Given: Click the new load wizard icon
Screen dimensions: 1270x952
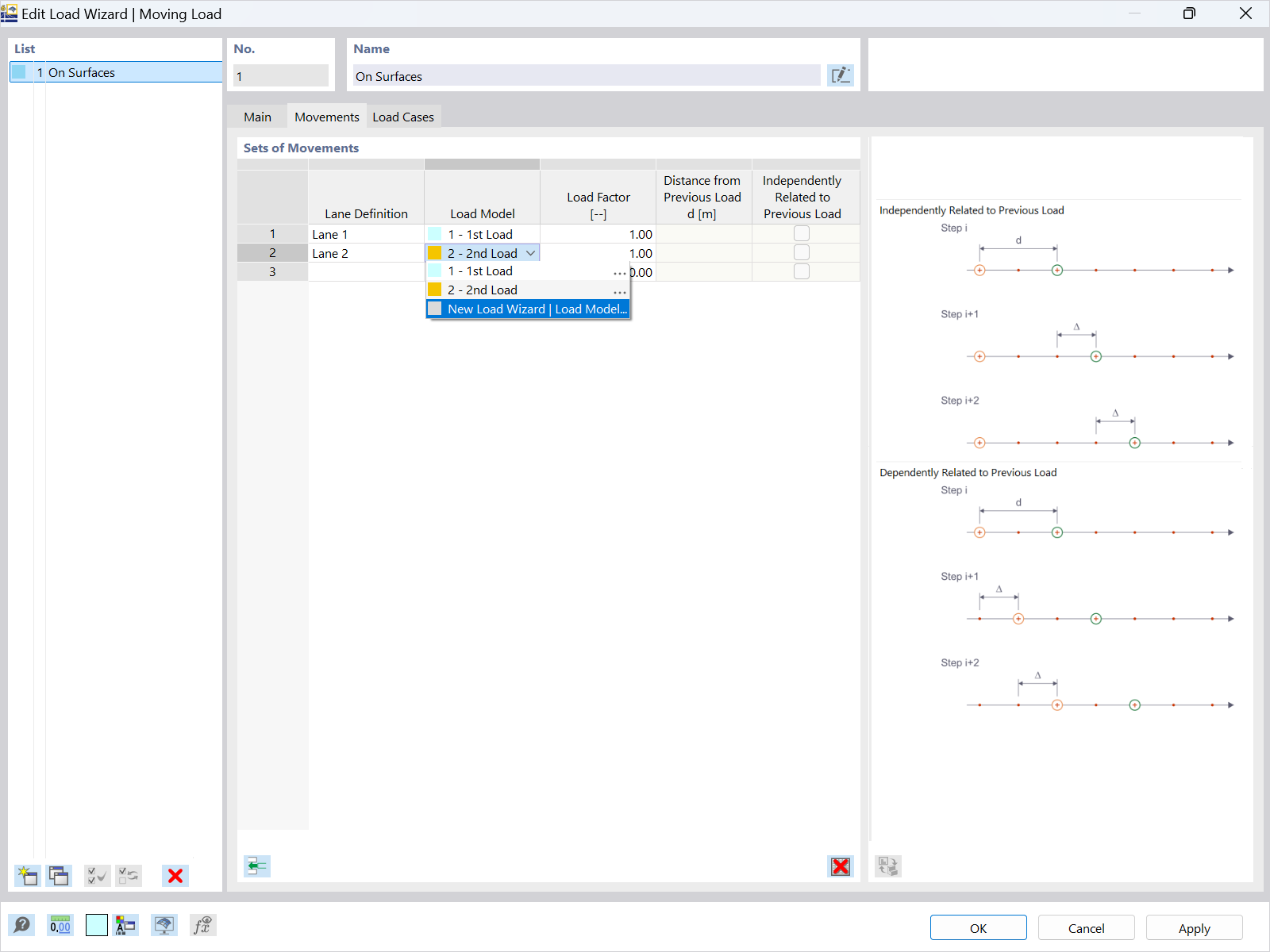Looking at the screenshot, I should point(27,876).
